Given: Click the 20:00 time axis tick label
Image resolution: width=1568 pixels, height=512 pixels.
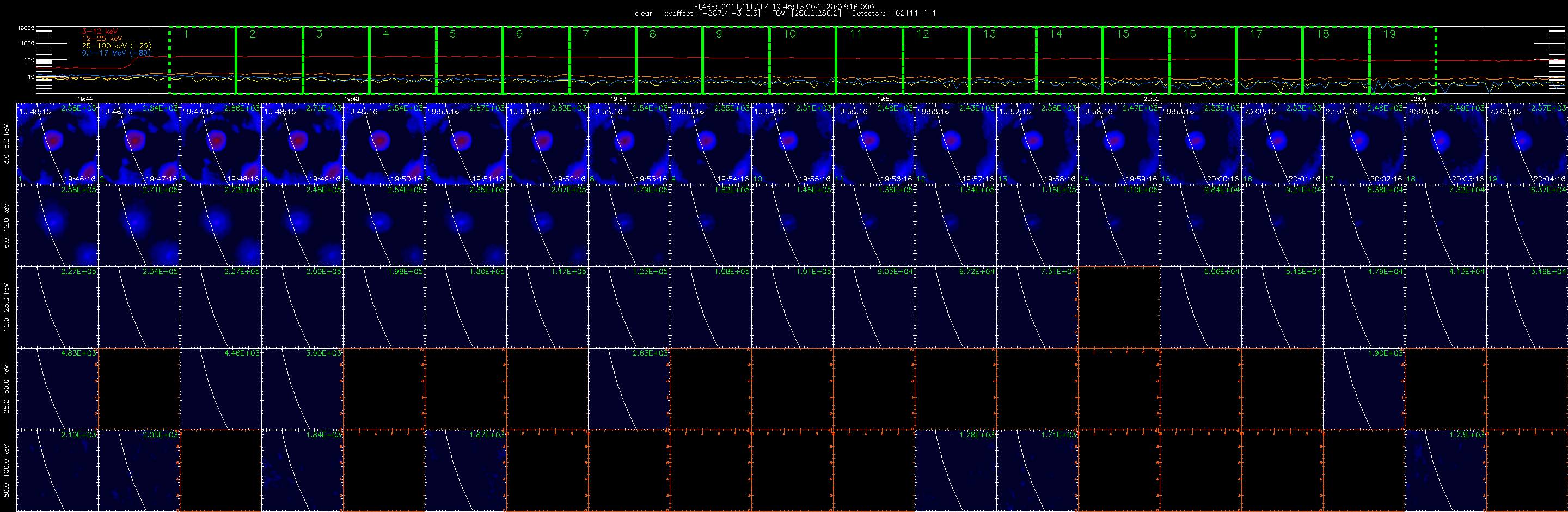Looking at the screenshot, I should (1151, 99).
